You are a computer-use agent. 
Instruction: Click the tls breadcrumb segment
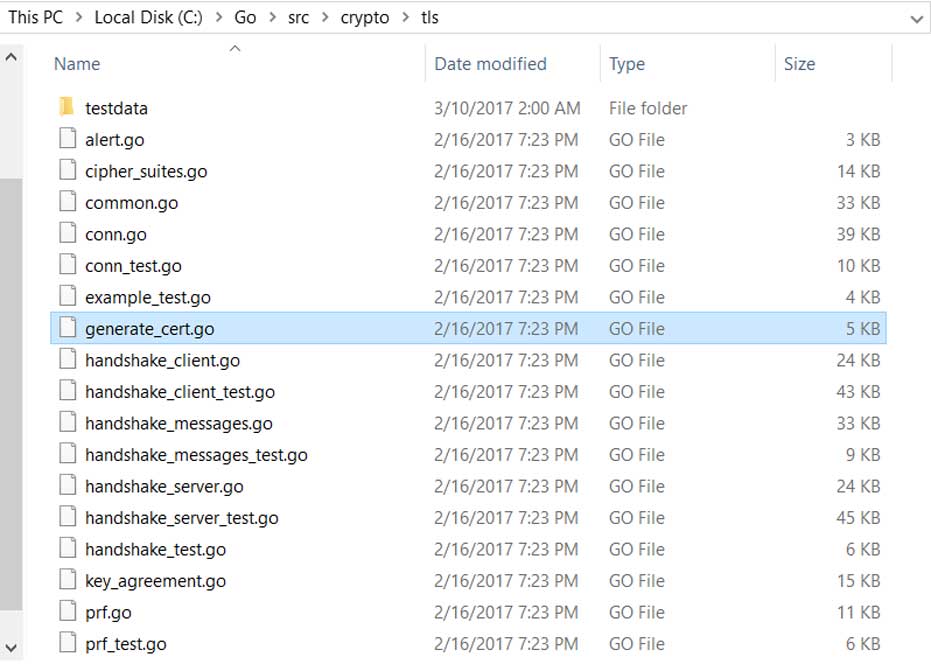click(430, 17)
